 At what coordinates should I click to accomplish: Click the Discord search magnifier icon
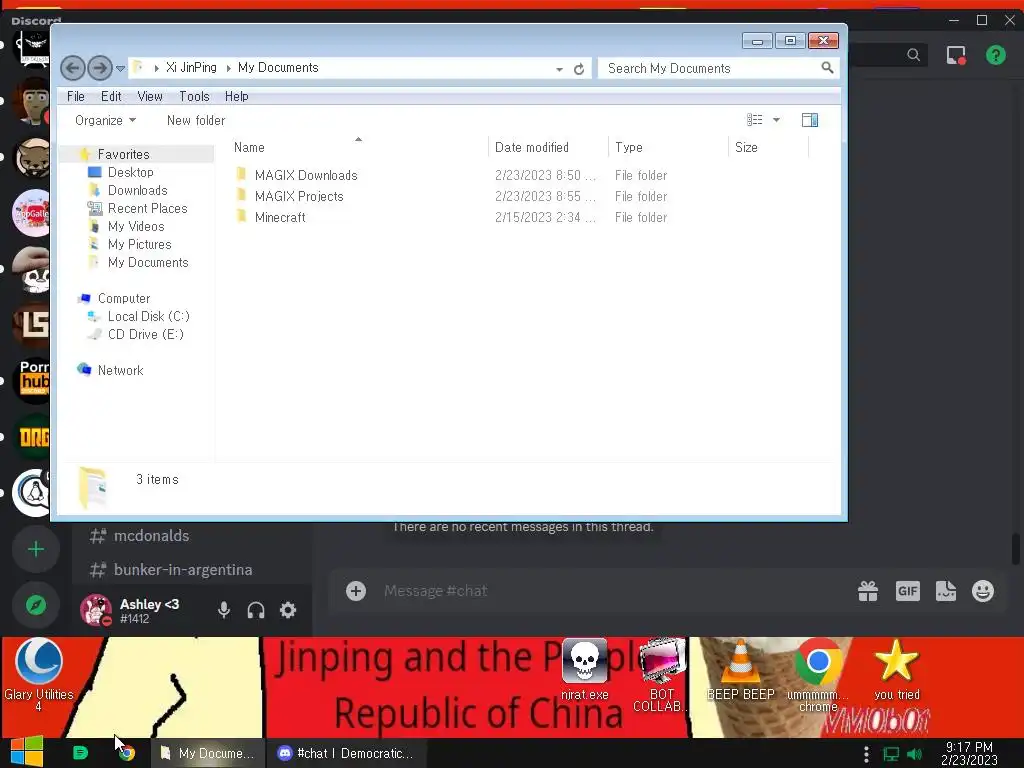(x=914, y=55)
